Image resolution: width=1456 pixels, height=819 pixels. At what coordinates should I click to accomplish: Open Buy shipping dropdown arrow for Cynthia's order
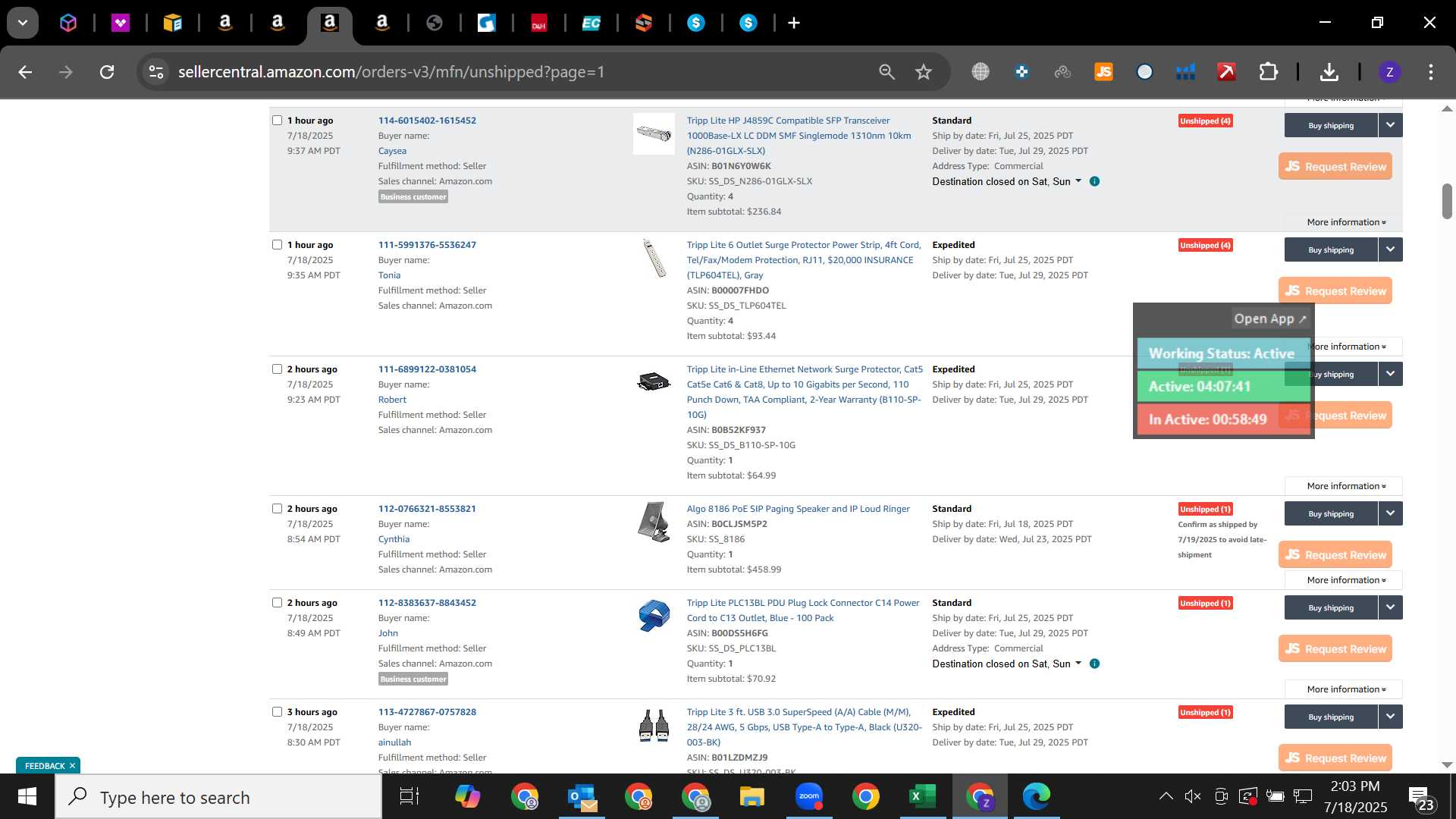click(x=1390, y=513)
